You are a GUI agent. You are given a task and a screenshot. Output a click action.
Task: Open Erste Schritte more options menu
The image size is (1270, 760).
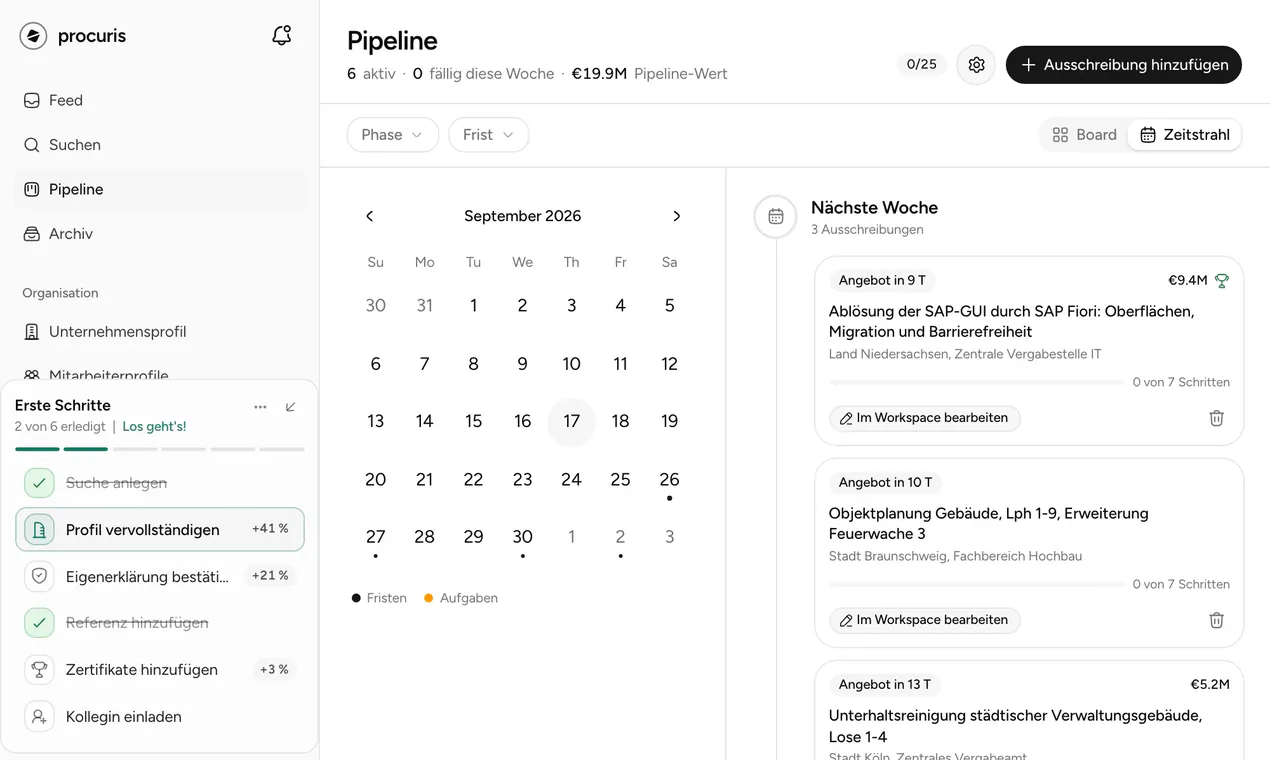tap(260, 407)
